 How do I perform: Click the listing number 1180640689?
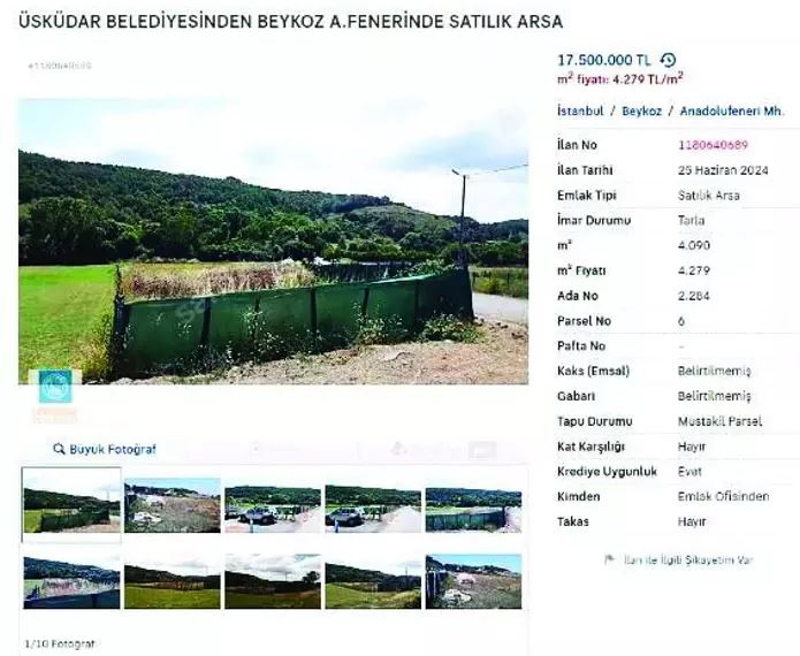coord(713,145)
